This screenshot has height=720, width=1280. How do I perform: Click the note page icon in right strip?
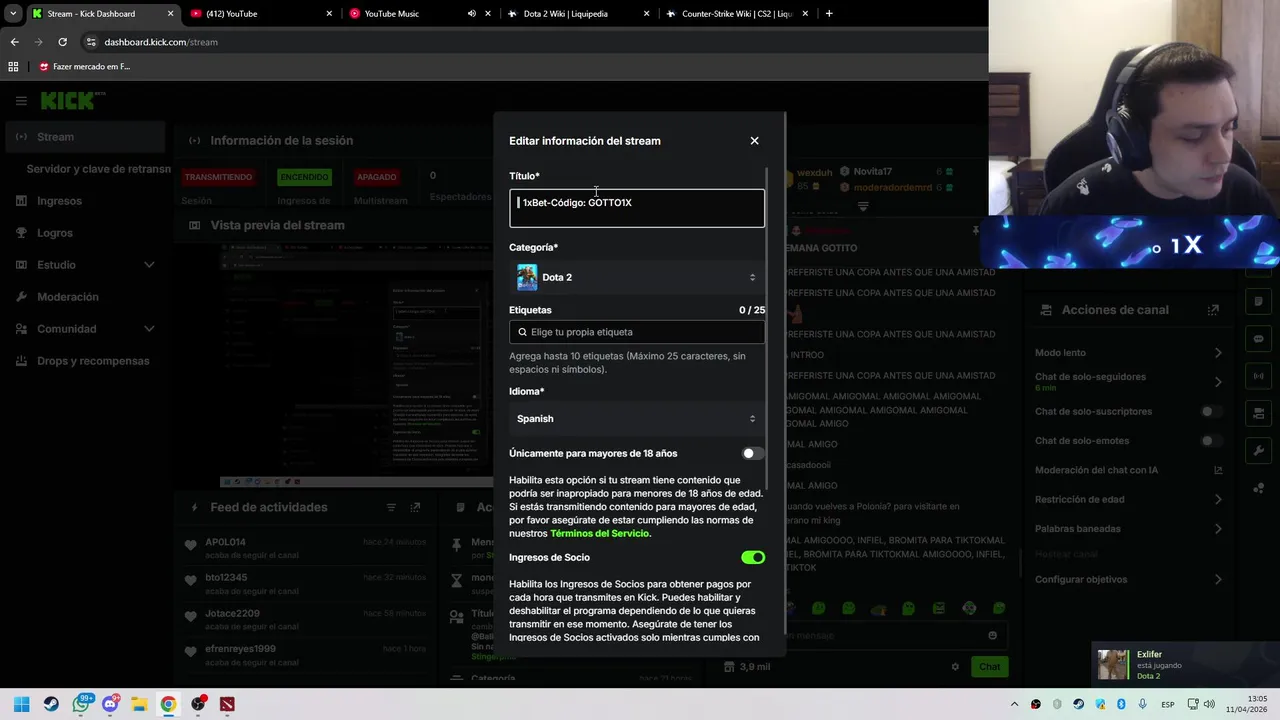1258,302
